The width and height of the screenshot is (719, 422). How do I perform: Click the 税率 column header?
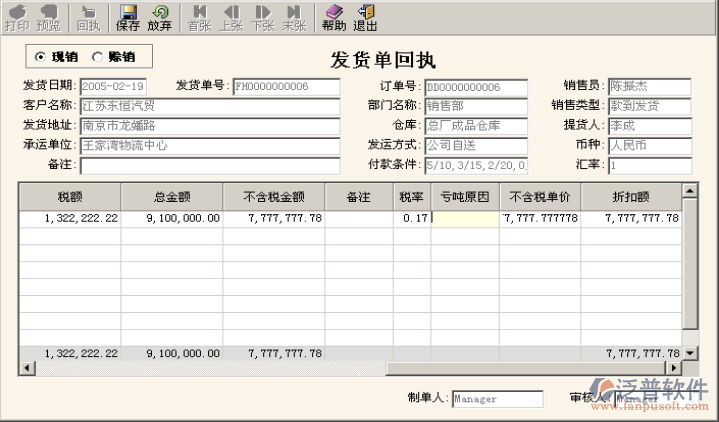[411, 197]
